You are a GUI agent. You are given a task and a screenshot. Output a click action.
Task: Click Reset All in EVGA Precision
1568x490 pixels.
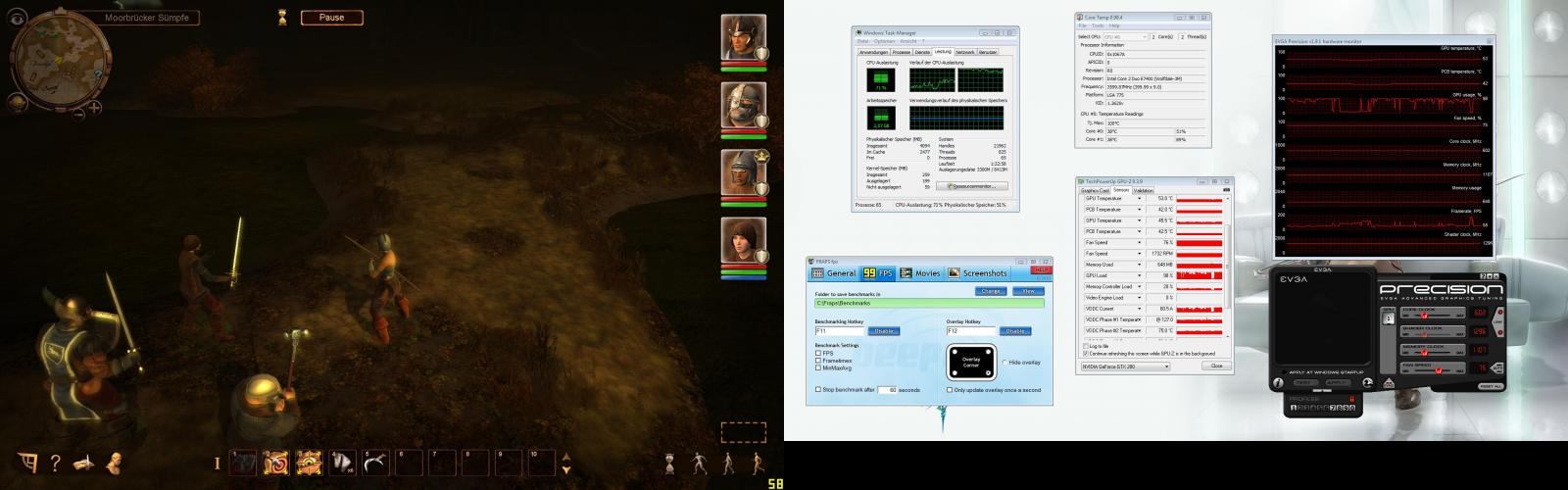1491,386
